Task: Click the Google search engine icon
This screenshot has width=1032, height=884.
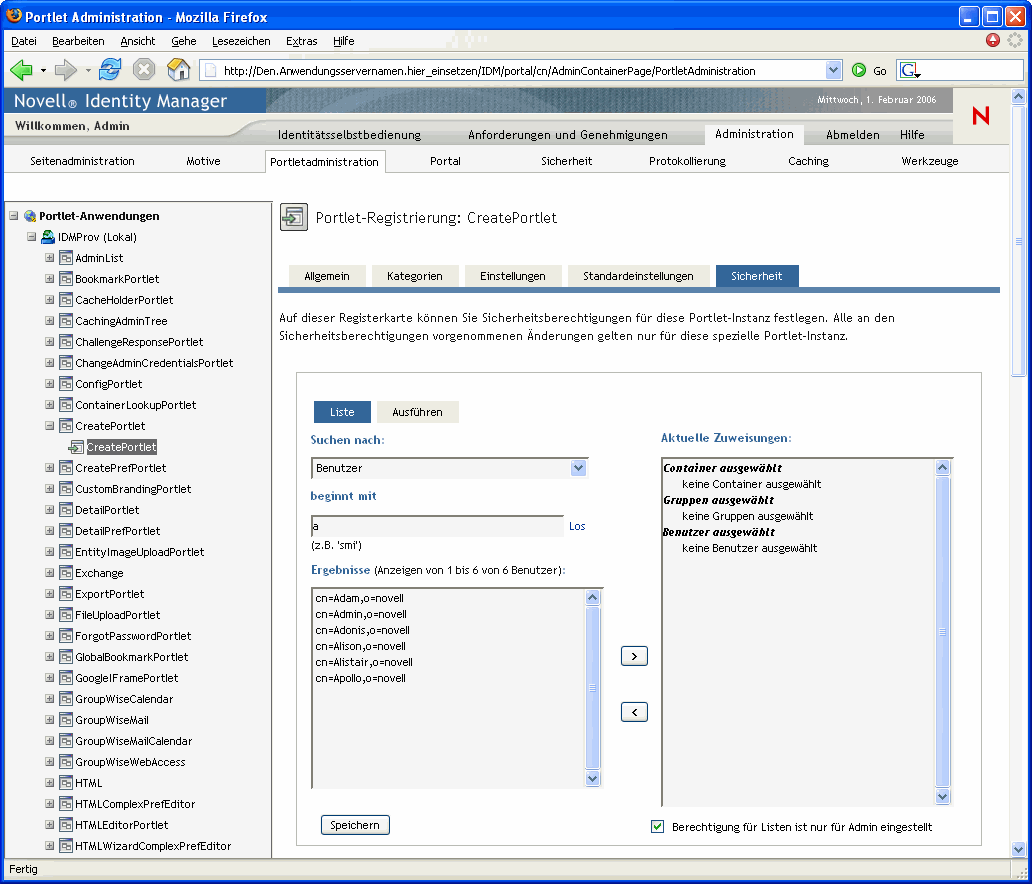Action: [908, 70]
